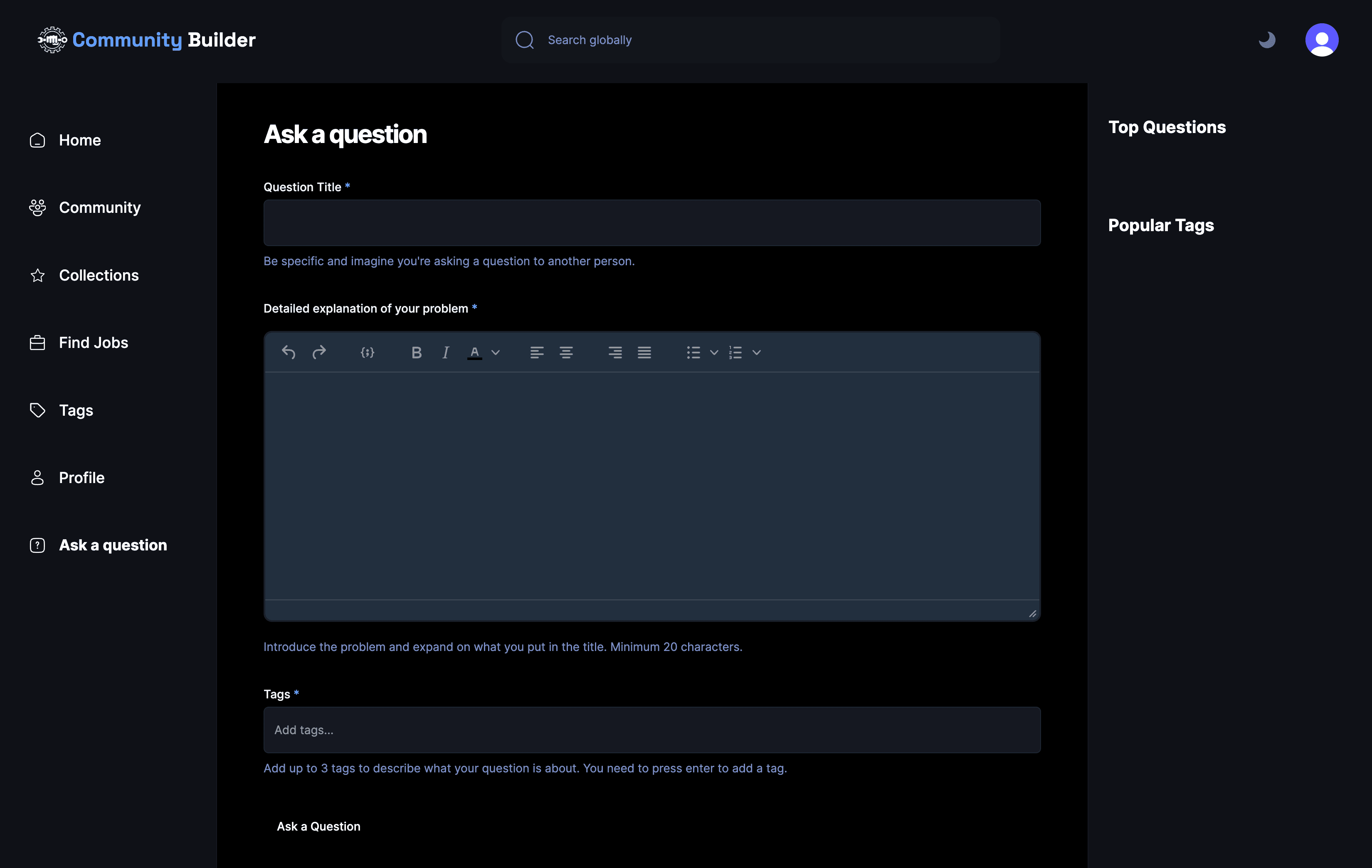
Task: Expand the bullet list style dropdown
Action: 714,353
